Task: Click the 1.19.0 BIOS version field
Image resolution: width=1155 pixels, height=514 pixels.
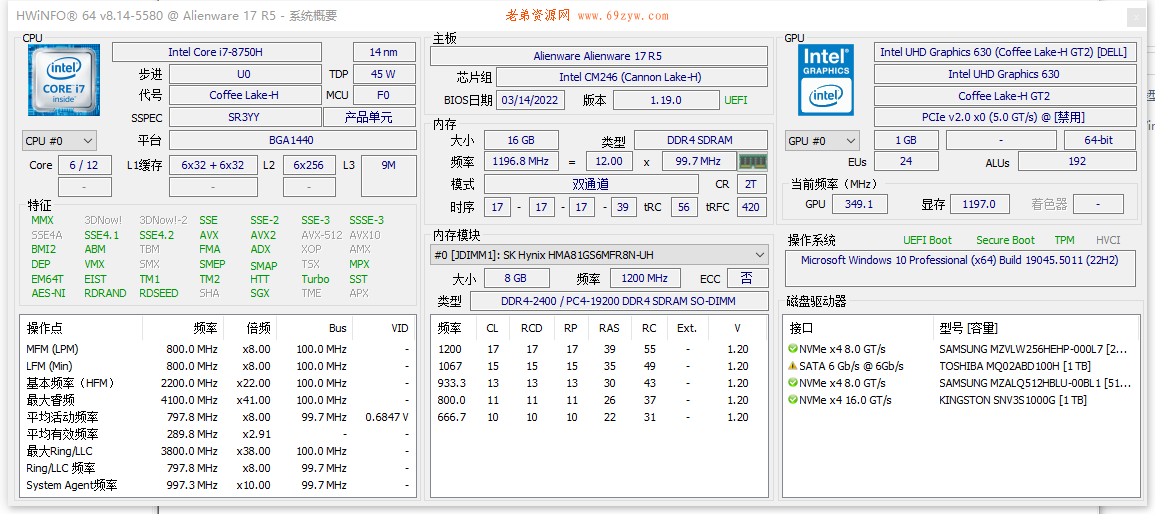Action: [666, 100]
